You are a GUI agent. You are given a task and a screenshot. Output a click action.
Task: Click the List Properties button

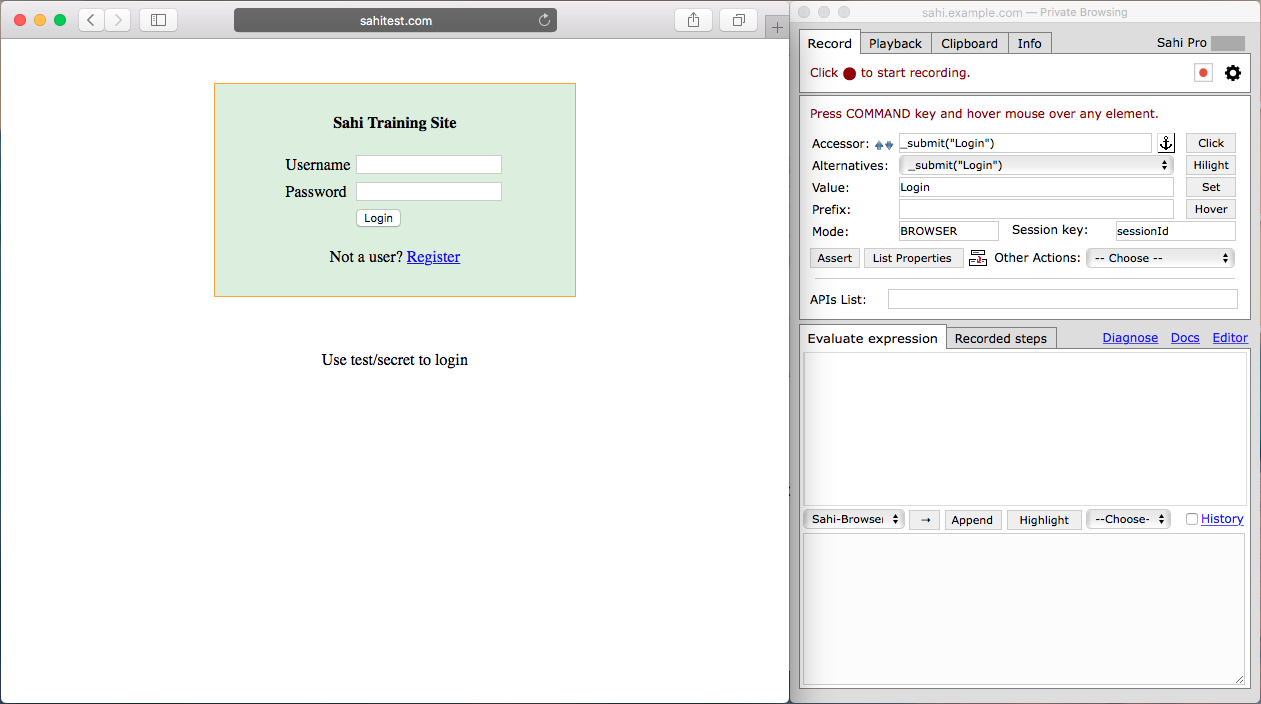[913, 258]
